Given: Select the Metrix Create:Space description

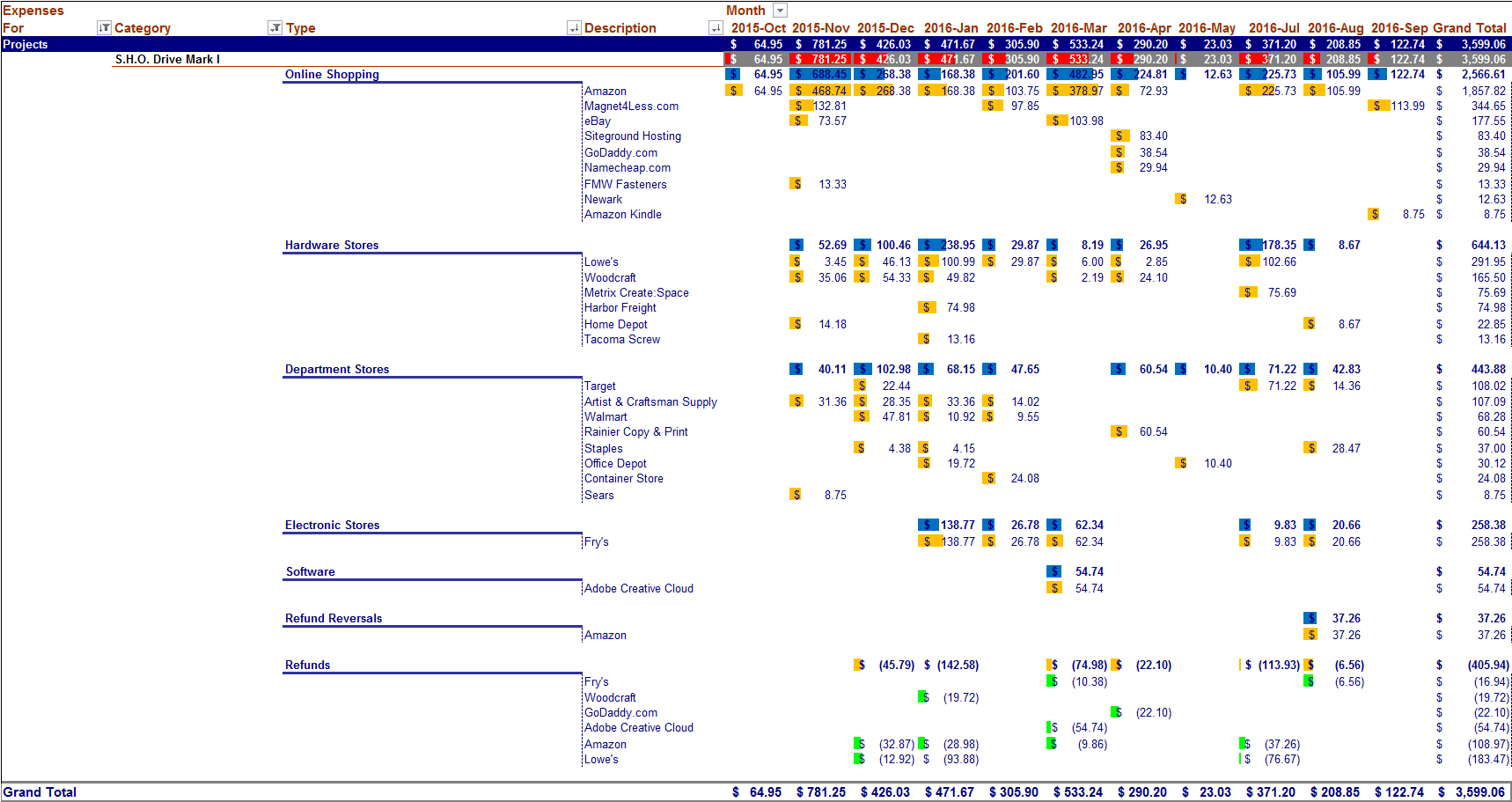Looking at the screenshot, I should pyautogui.click(x=636, y=293).
